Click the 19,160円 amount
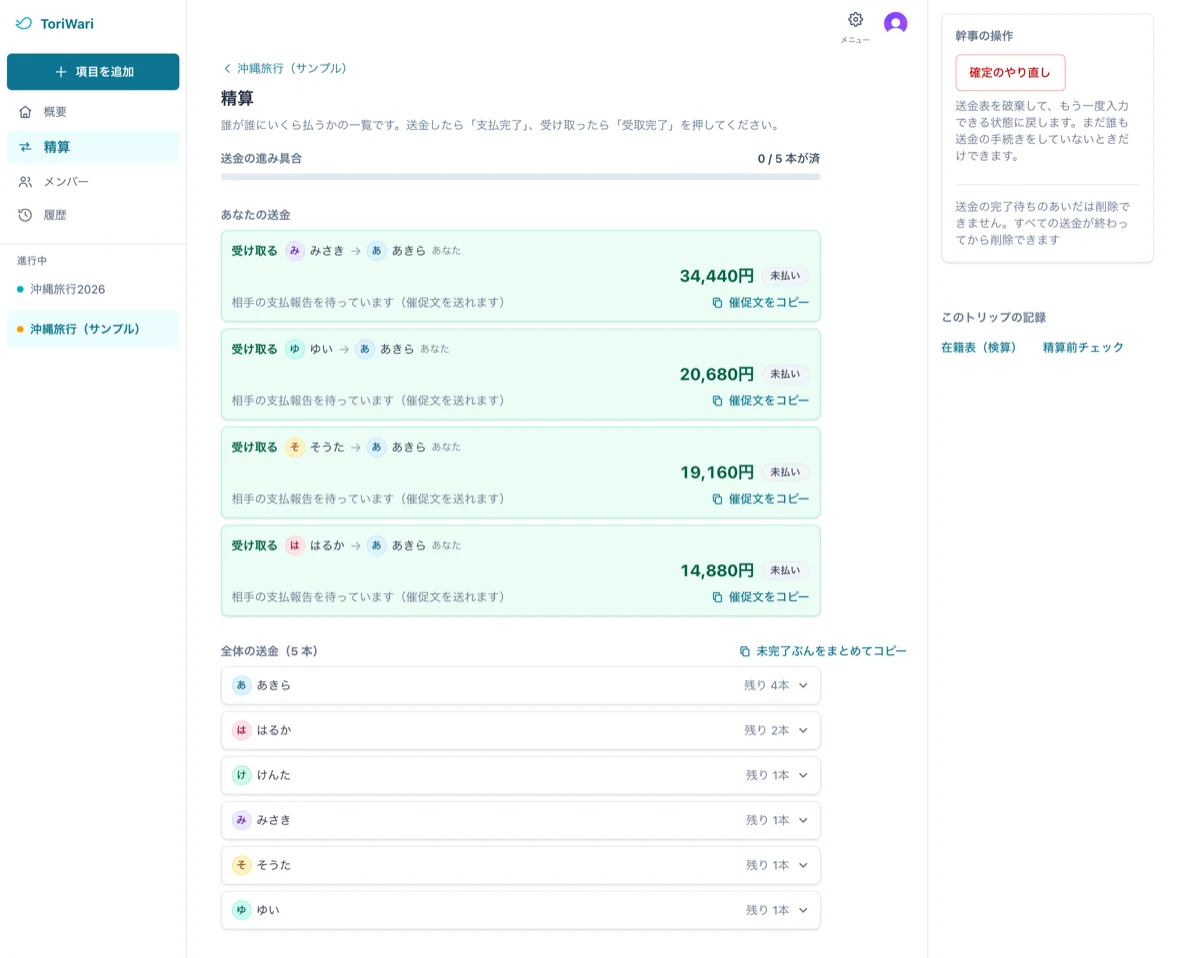The image size is (1200, 958). coord(717,472)
